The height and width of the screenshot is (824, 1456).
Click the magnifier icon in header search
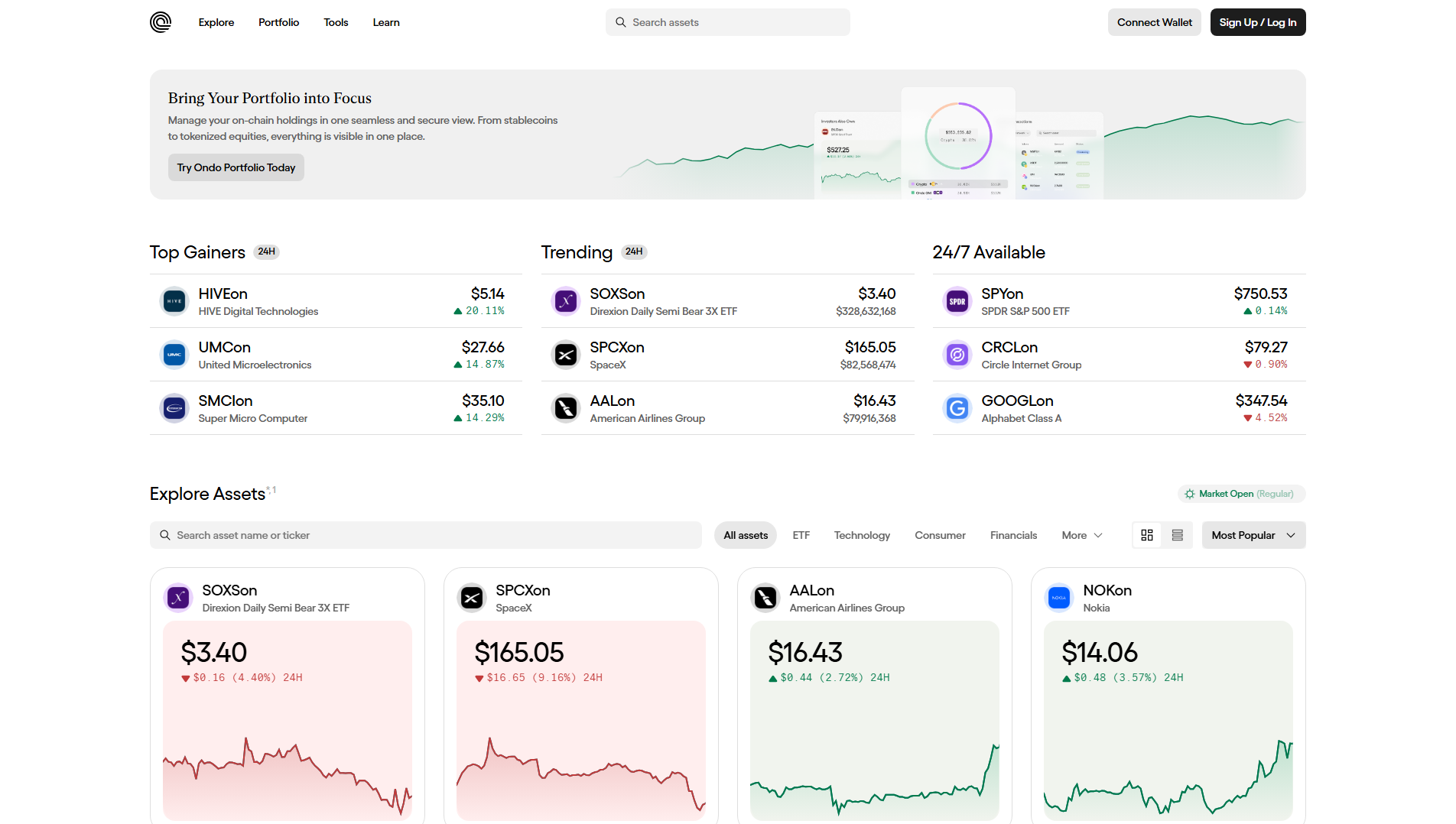tap(621, 22)
